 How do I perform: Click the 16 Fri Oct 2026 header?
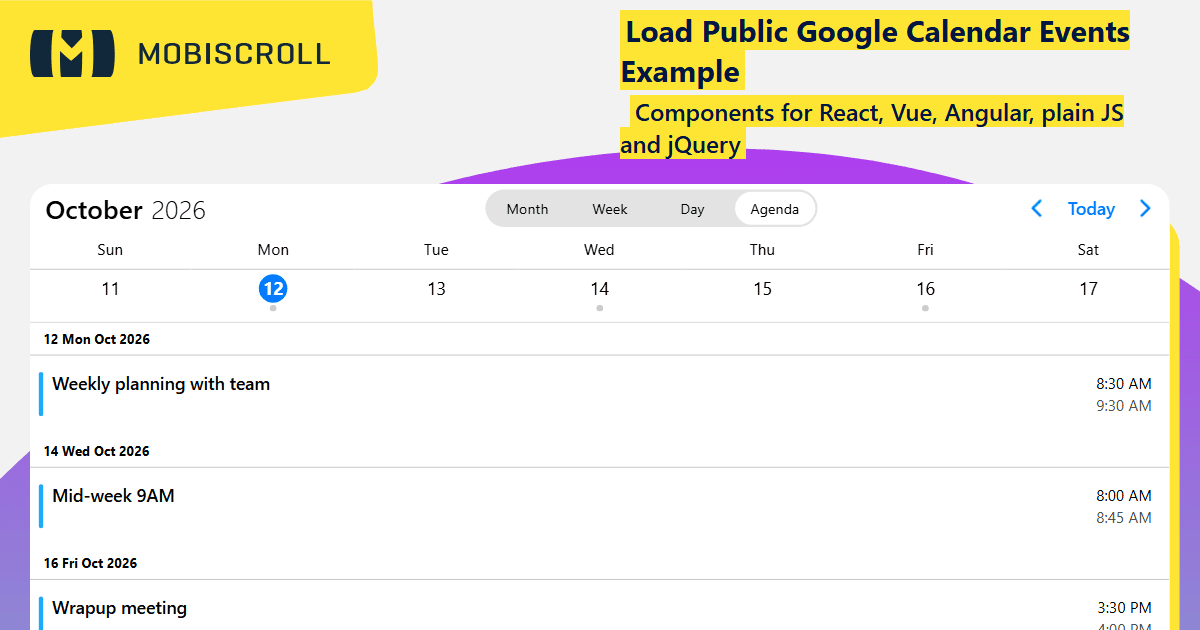pos(599,563)
